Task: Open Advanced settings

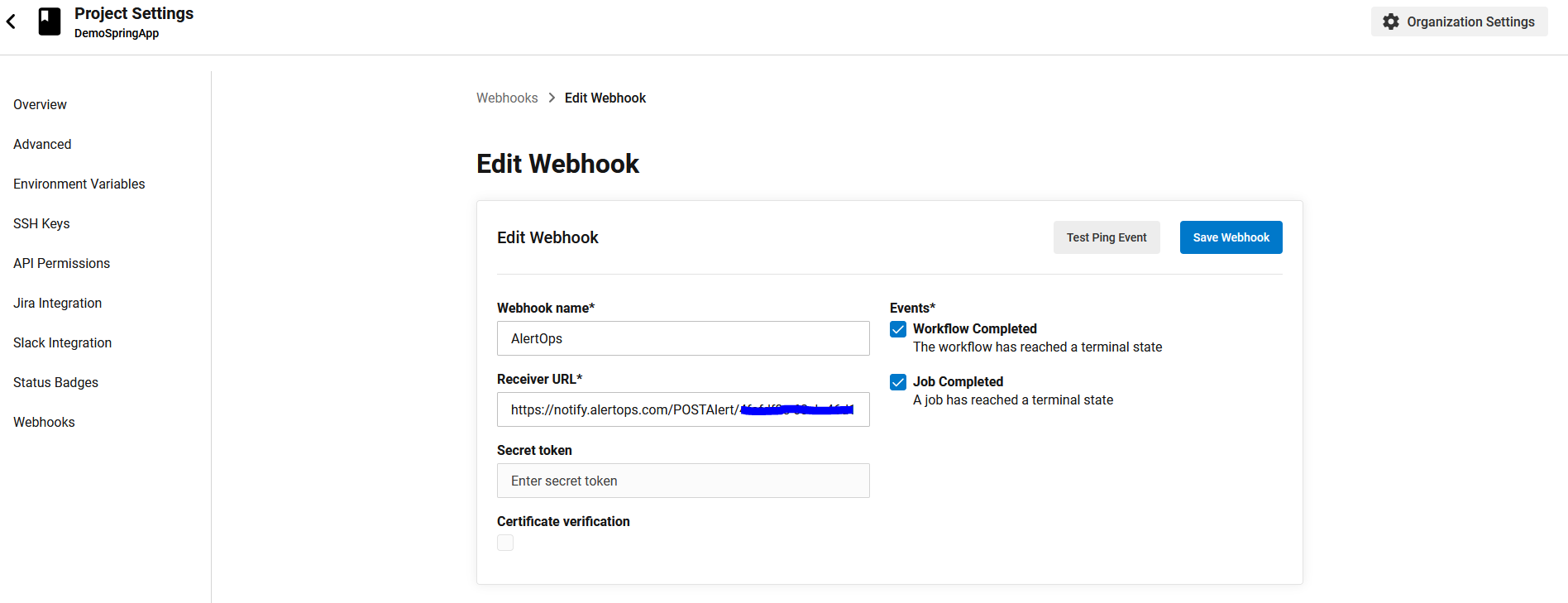Action: coord(41,144)
